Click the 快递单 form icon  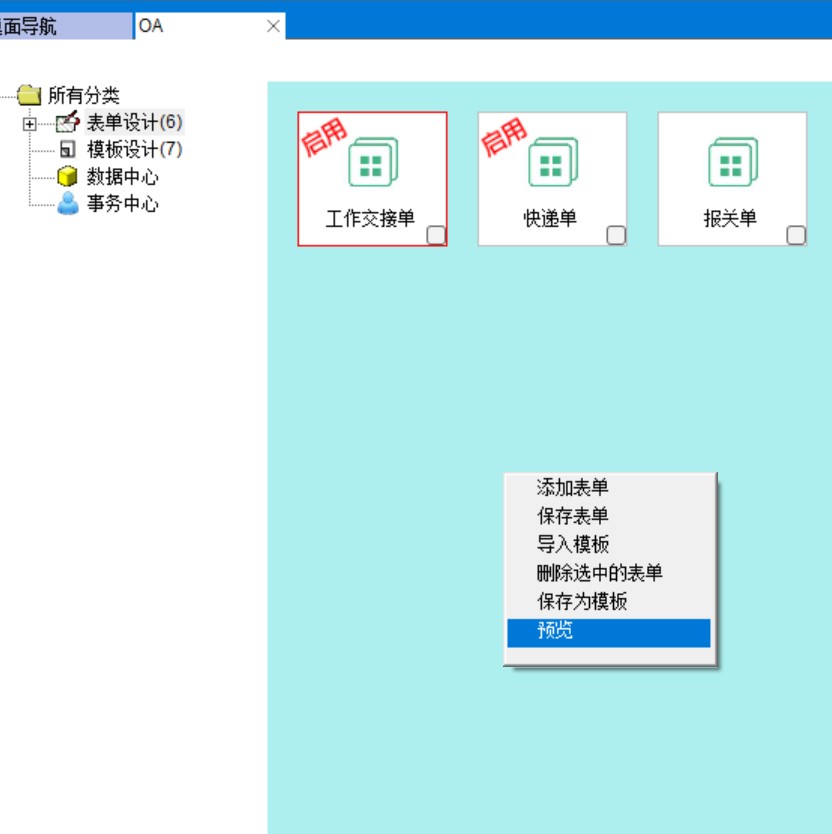pyautogui.click(x=553, y=164)
